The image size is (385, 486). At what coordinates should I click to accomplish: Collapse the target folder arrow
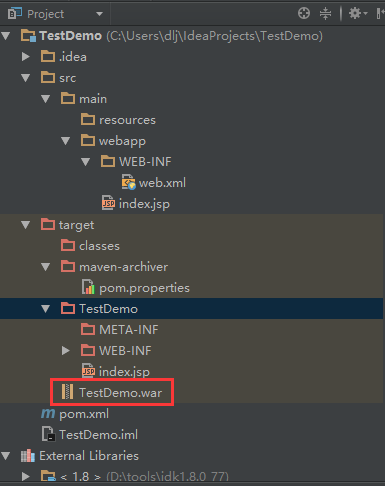[x=26, y=225]
